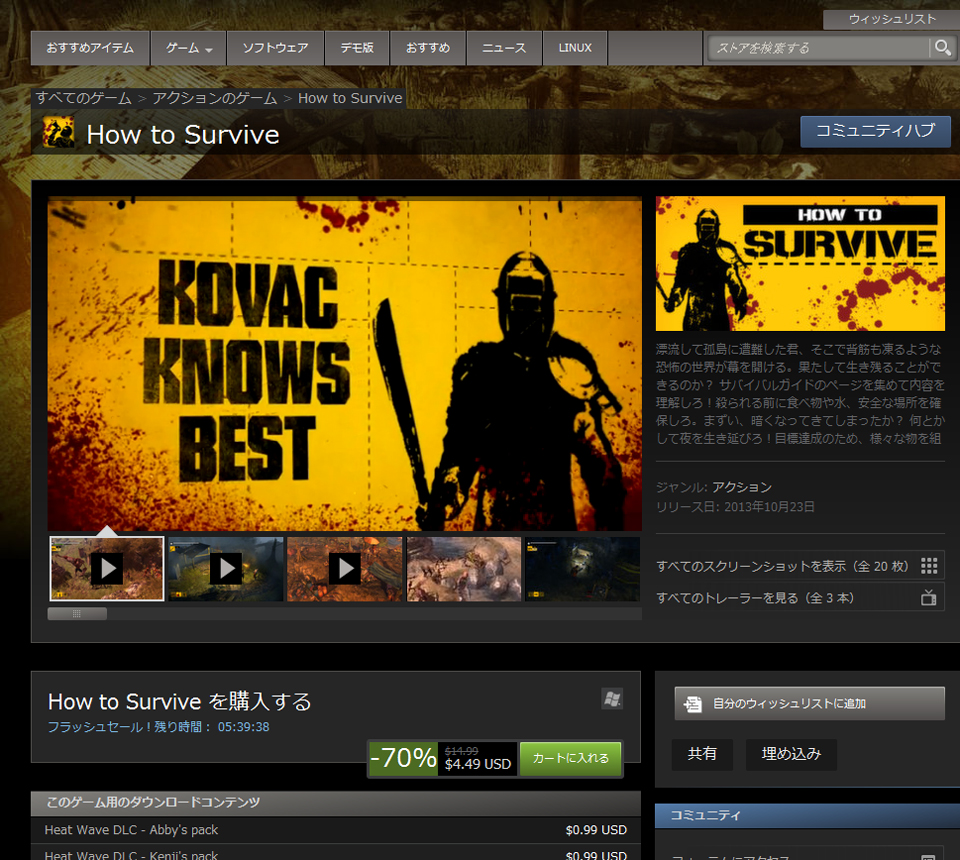This screenshot has height=860, width=960.
Task: Add to wishlist with 自分のウィッシュリストに追加
Action: click(x=809, y=704)
